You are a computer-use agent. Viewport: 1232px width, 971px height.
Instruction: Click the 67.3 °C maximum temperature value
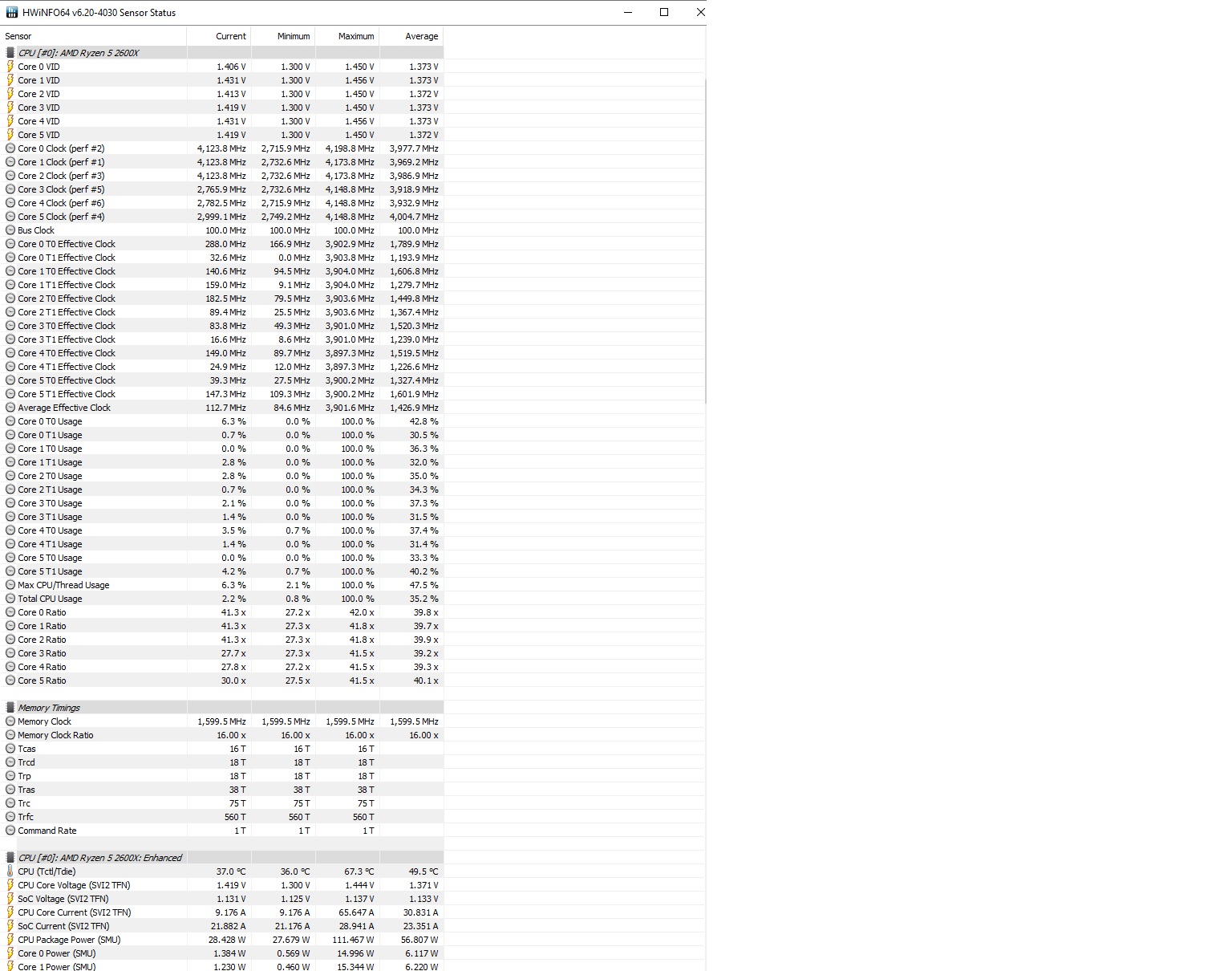(359, 871)
